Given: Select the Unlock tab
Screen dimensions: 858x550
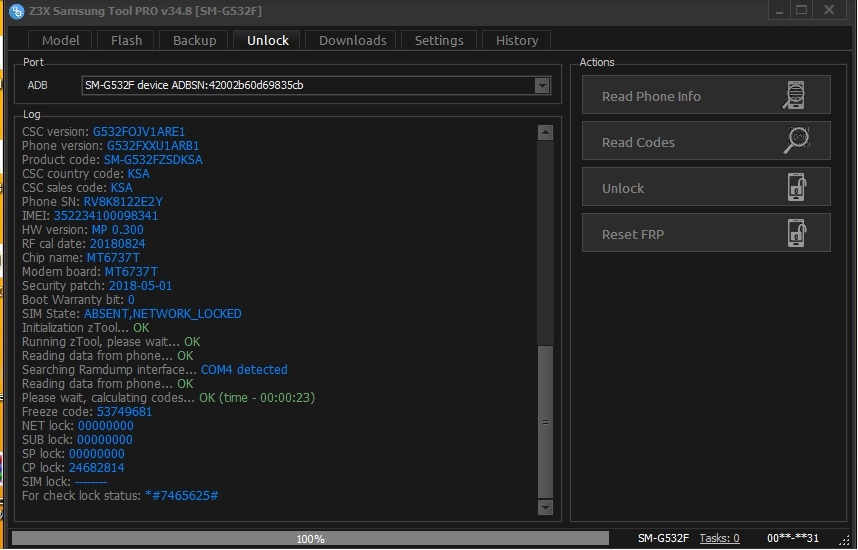Looking at the screenshot, I should pos(268,40).
